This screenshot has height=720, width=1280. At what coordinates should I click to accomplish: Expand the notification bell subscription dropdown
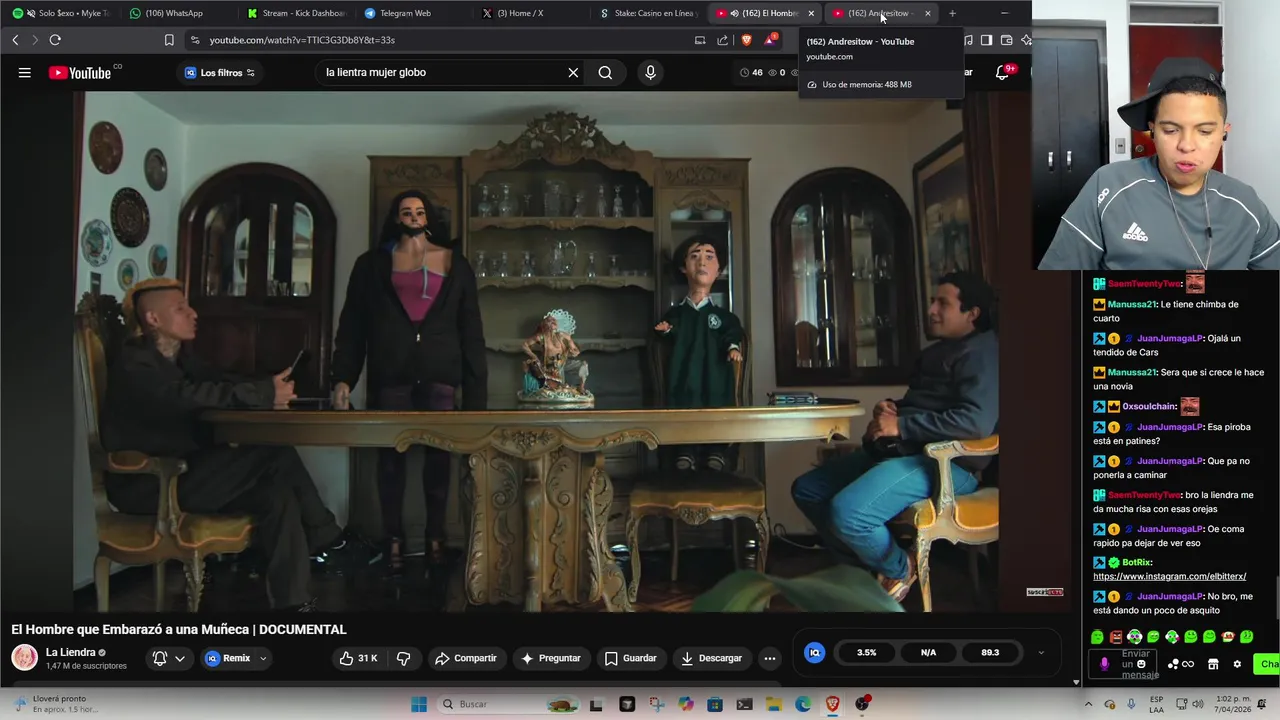(x=180, y=658)
